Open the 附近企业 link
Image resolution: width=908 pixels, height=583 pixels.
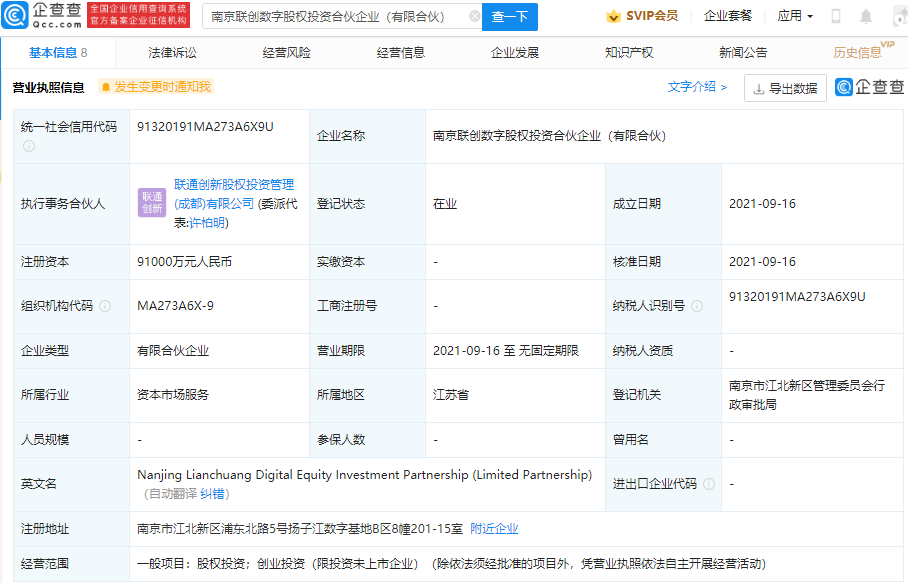494,529
